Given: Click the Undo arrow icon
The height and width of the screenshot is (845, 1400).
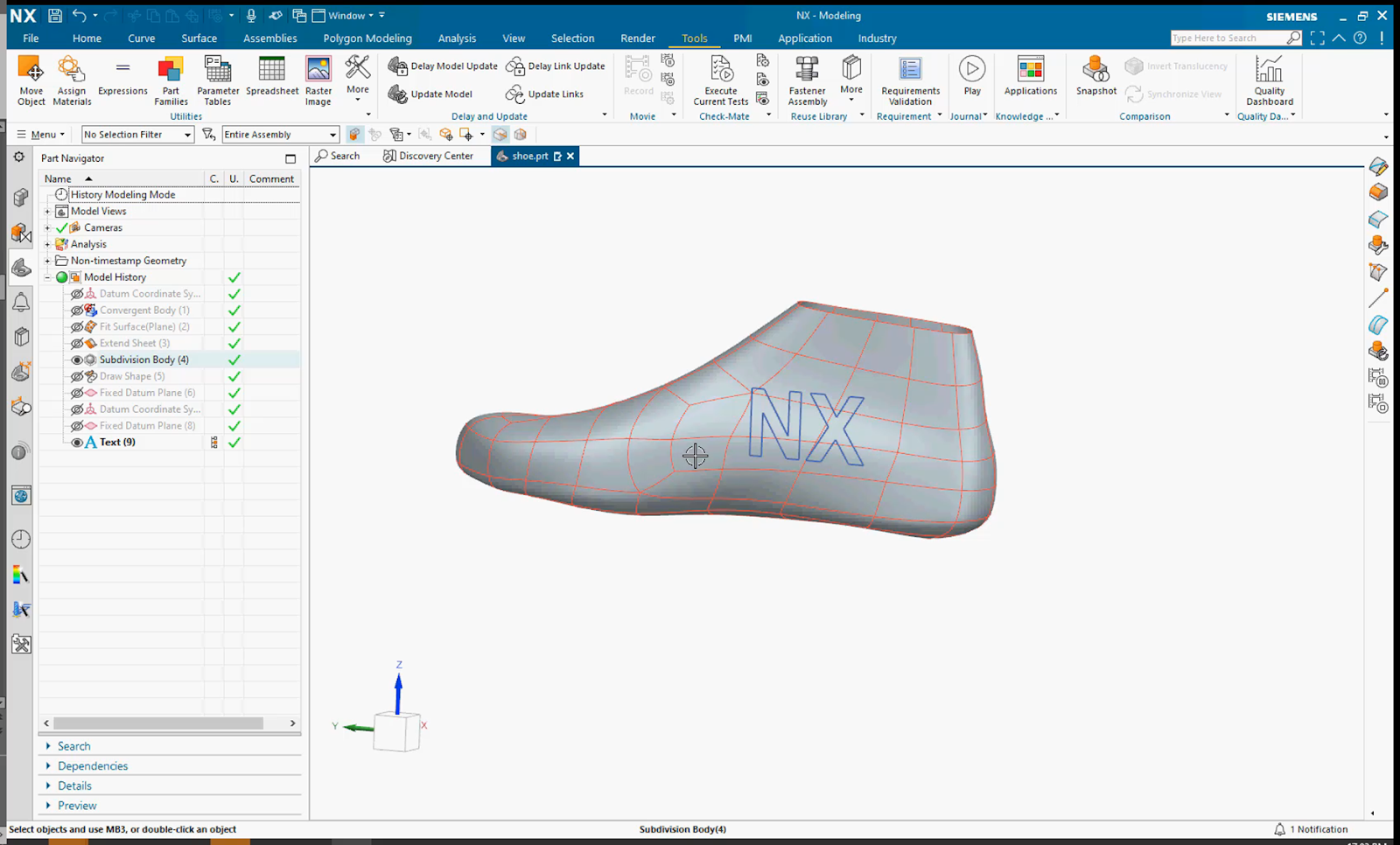Looking at the screenshot, I should coord(80,16).
